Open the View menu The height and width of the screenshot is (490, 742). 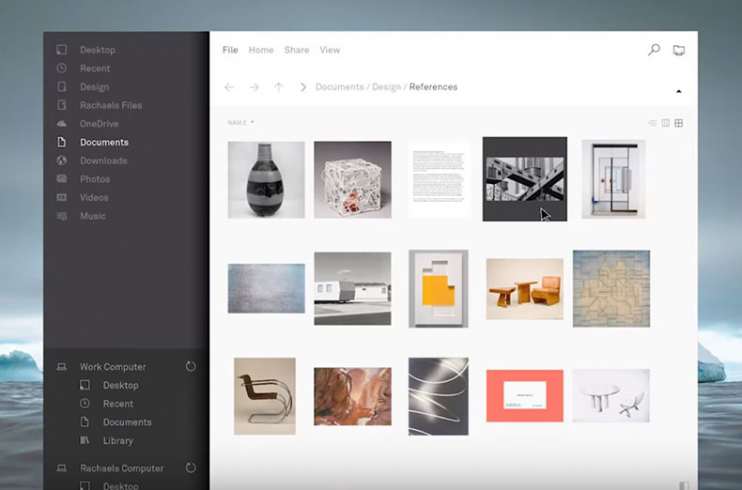coord(330,50)
